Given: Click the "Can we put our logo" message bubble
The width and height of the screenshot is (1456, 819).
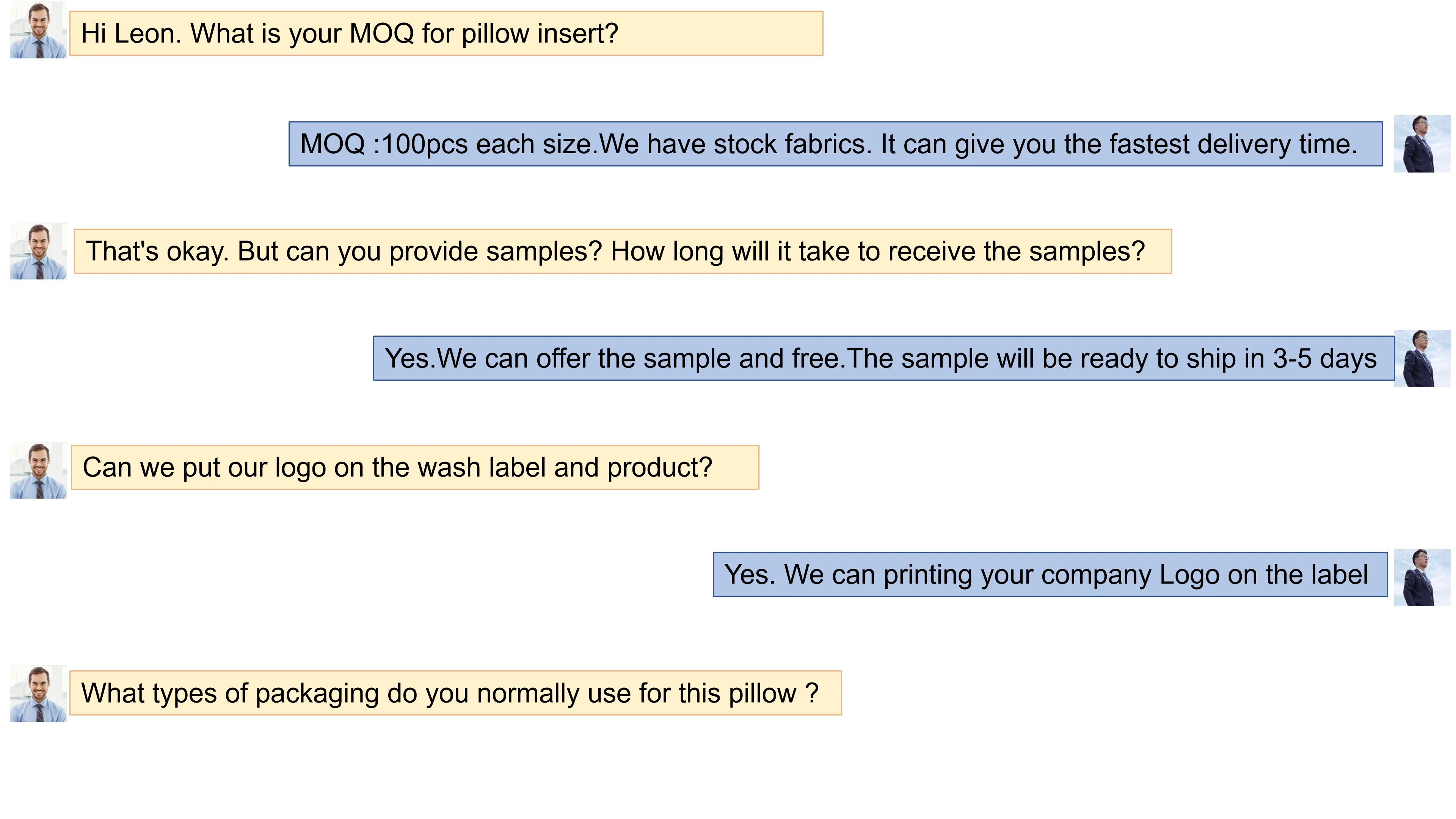Looking at the screenshot, I should point(414,468).
